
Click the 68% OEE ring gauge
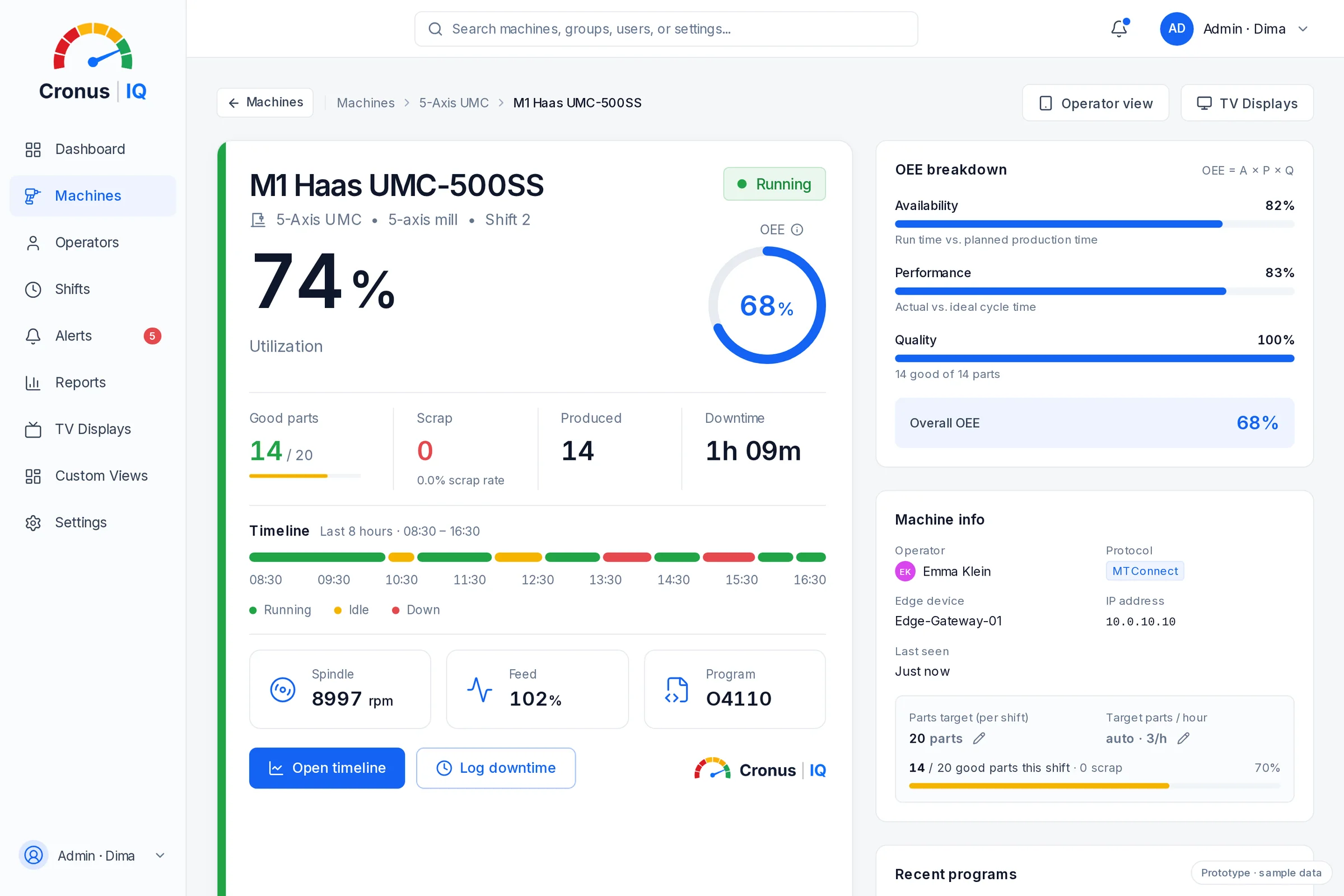tap(767, 305)
